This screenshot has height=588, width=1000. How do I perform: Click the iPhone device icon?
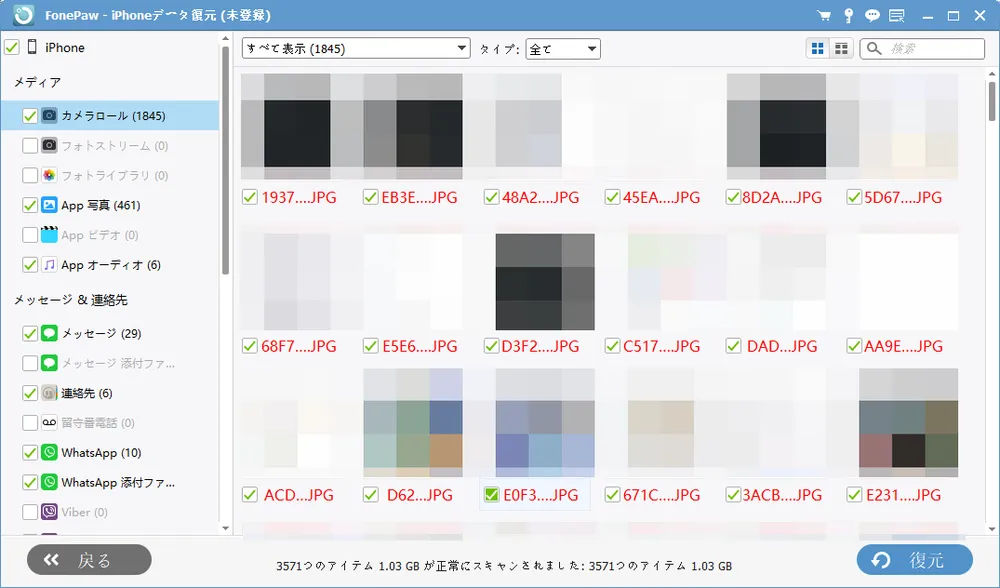click(32, 47)
